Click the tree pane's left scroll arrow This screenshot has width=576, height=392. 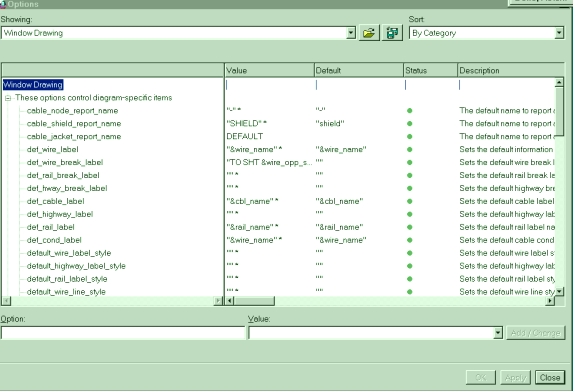point(6,301)
